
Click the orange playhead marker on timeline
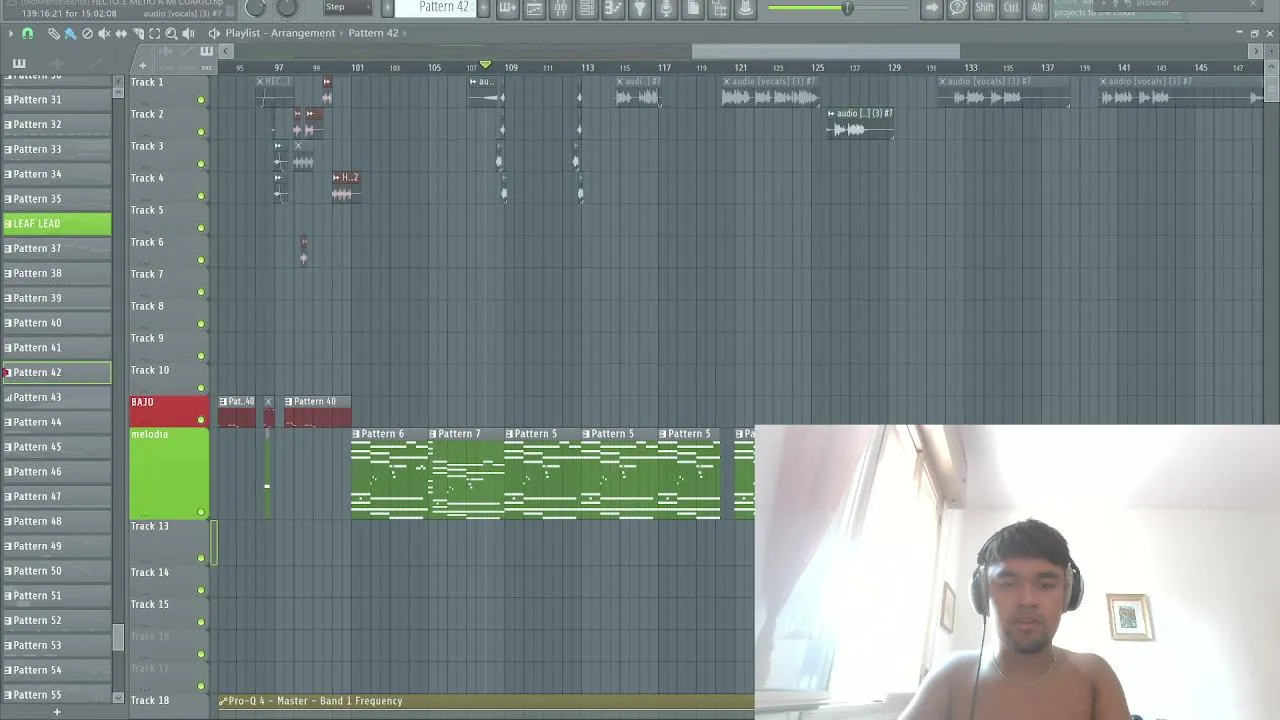click(x=486, y=66)
